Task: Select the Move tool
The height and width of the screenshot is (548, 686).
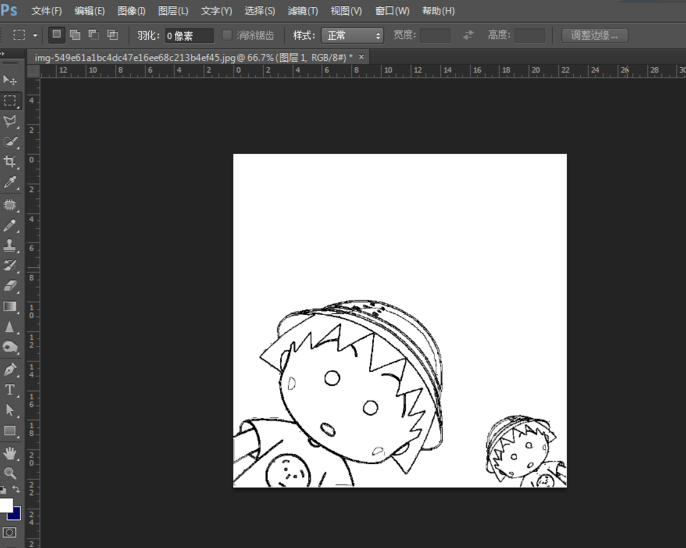Action: point(10,80)
